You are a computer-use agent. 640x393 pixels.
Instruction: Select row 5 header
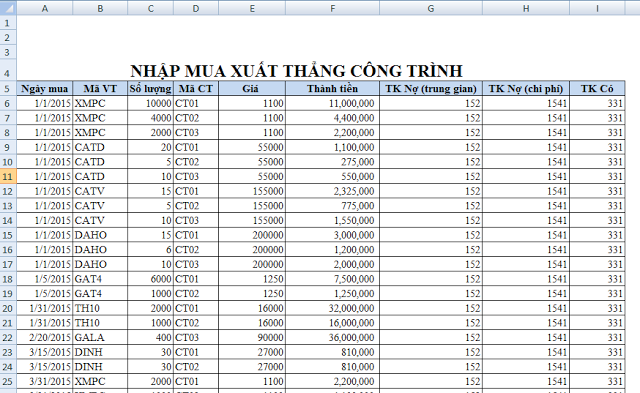click(x=8, y=89)
